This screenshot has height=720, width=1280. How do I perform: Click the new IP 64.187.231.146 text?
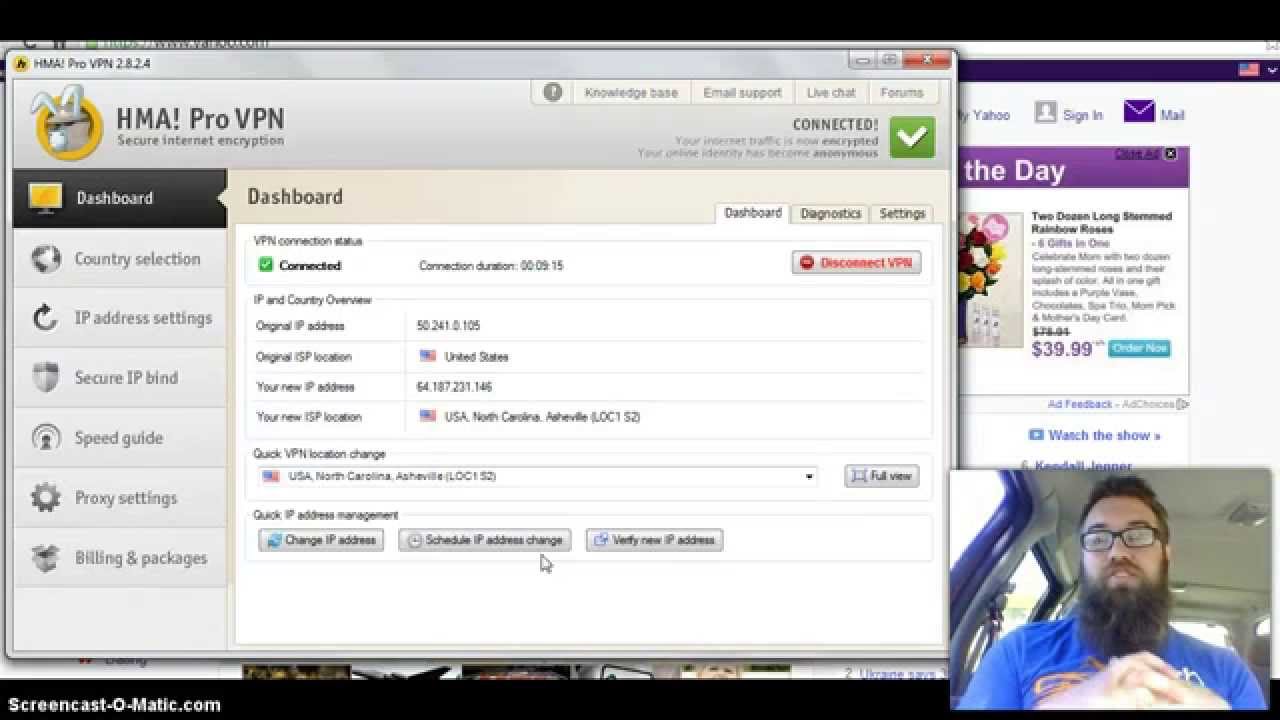(x=454, y=387)
